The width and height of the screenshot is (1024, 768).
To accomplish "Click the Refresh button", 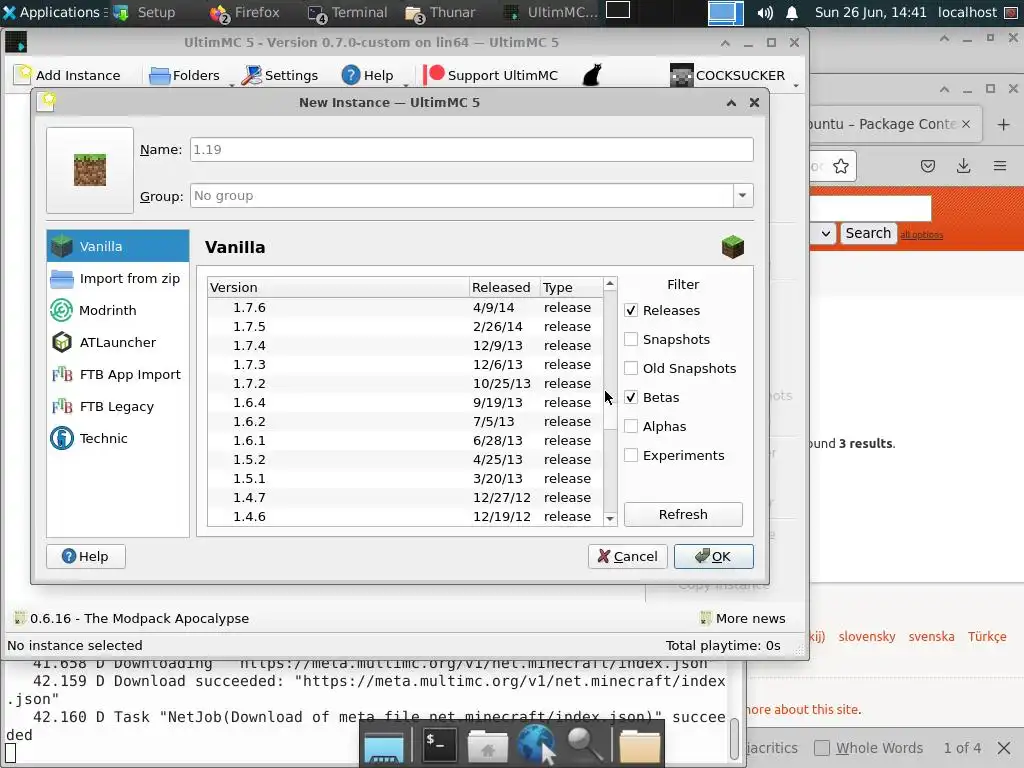I will pyautogui.click(x=683, y=514).
